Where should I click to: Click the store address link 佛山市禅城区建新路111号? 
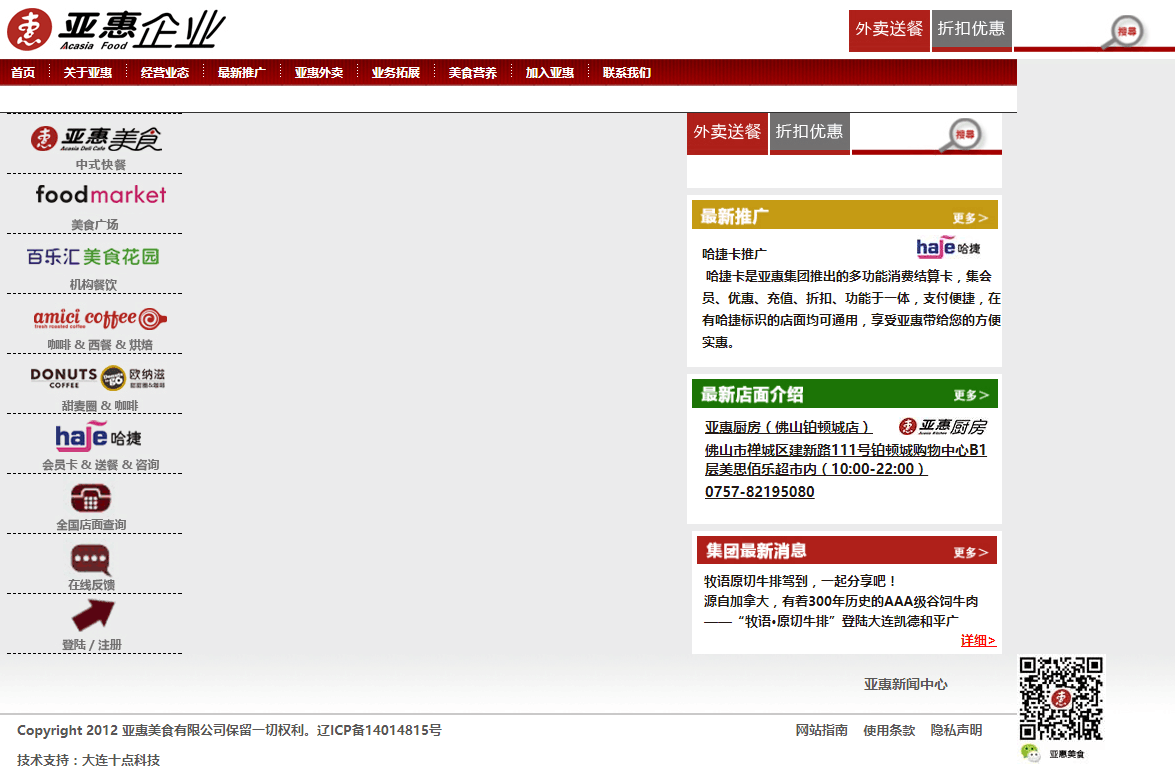(845, 459)
